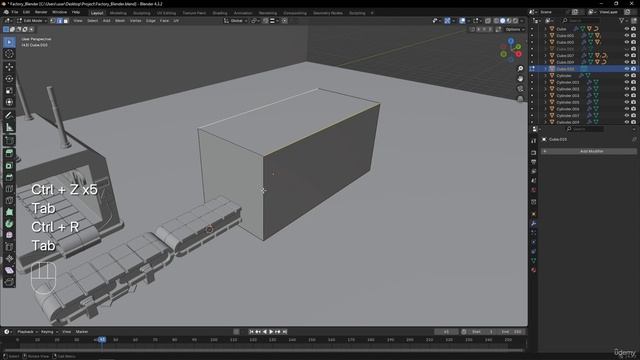Switch to solid viewport shading
640x360 pixels.
point(502,20)
